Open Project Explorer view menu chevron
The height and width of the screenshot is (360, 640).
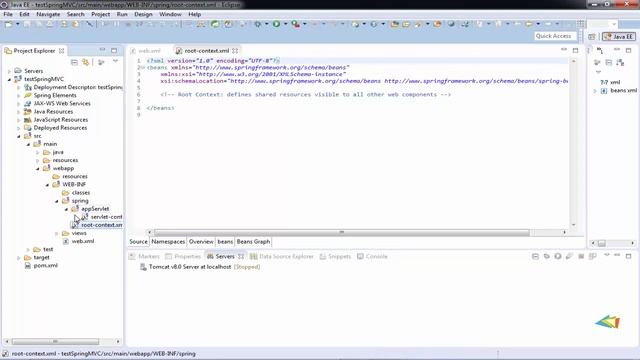click(116, 62)
